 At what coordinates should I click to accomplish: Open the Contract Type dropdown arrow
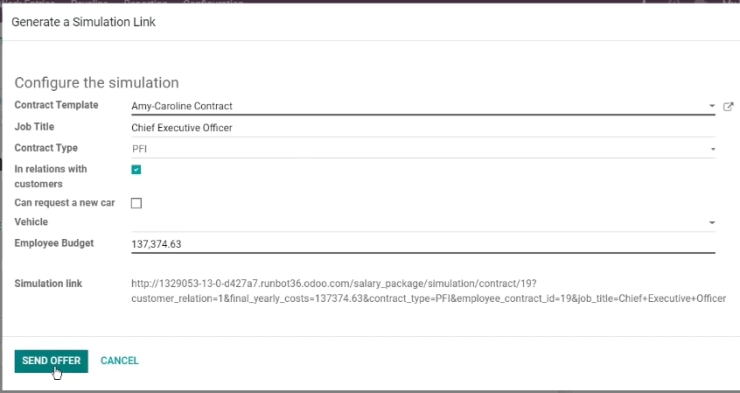(x=713, y=149)
